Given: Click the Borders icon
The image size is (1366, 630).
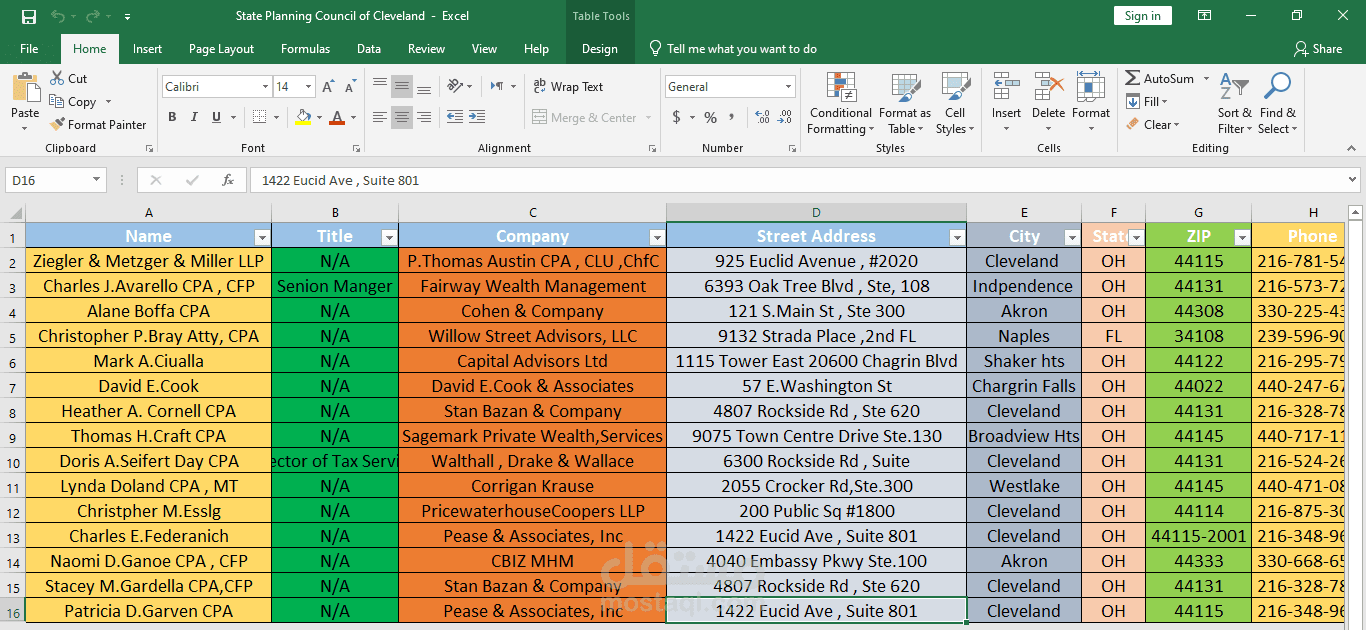Looking at the screenshot, I should click(x=259, y=117).
